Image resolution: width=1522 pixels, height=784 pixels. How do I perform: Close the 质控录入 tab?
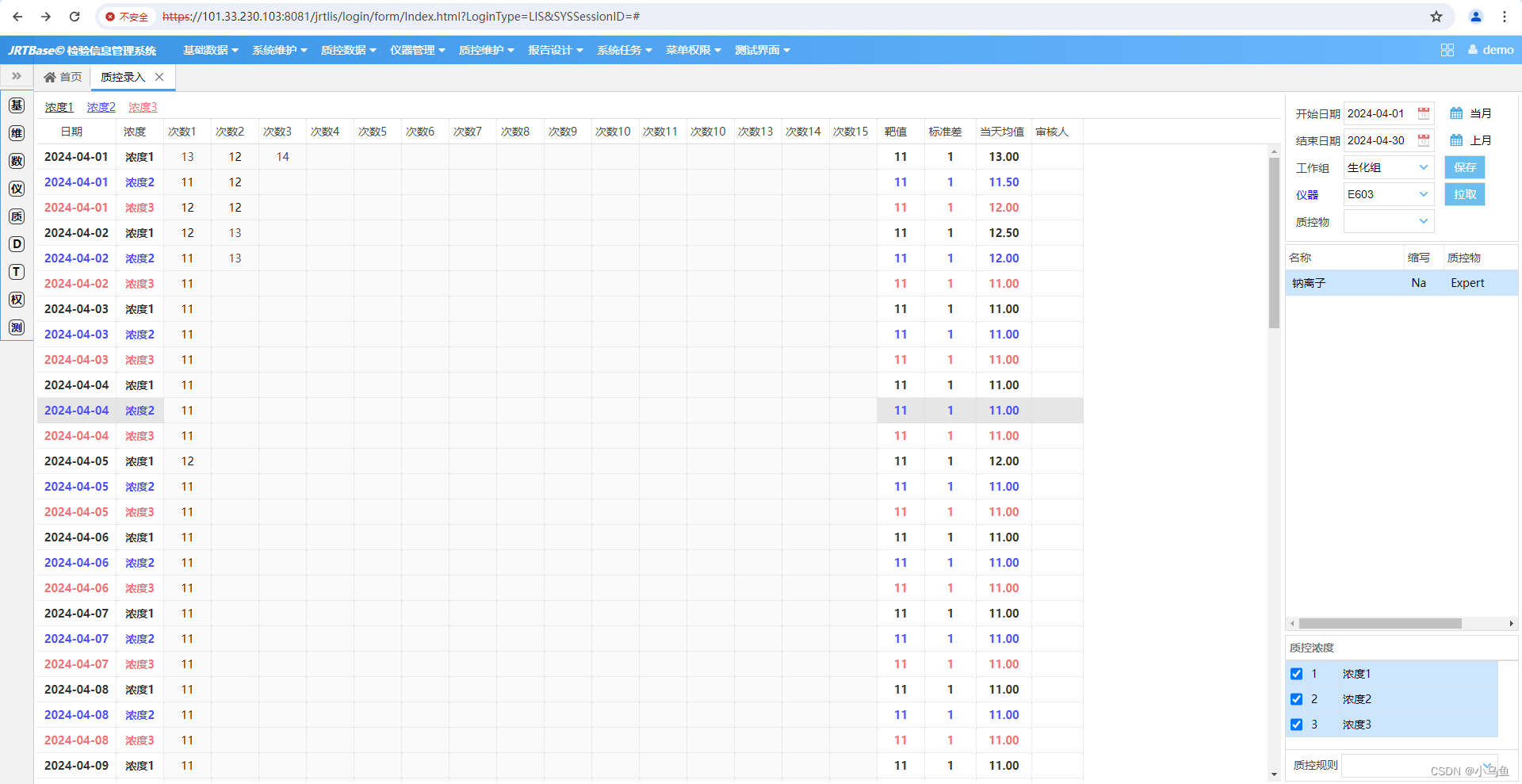click(159, 77)
